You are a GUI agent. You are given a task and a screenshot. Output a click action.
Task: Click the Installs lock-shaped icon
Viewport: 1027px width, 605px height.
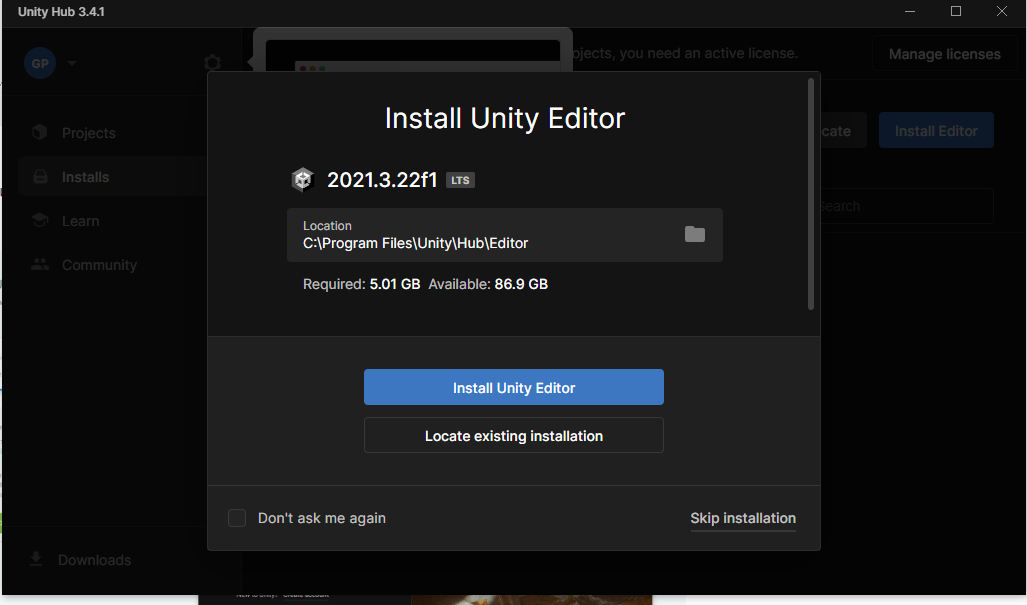[x=40, y=177]
